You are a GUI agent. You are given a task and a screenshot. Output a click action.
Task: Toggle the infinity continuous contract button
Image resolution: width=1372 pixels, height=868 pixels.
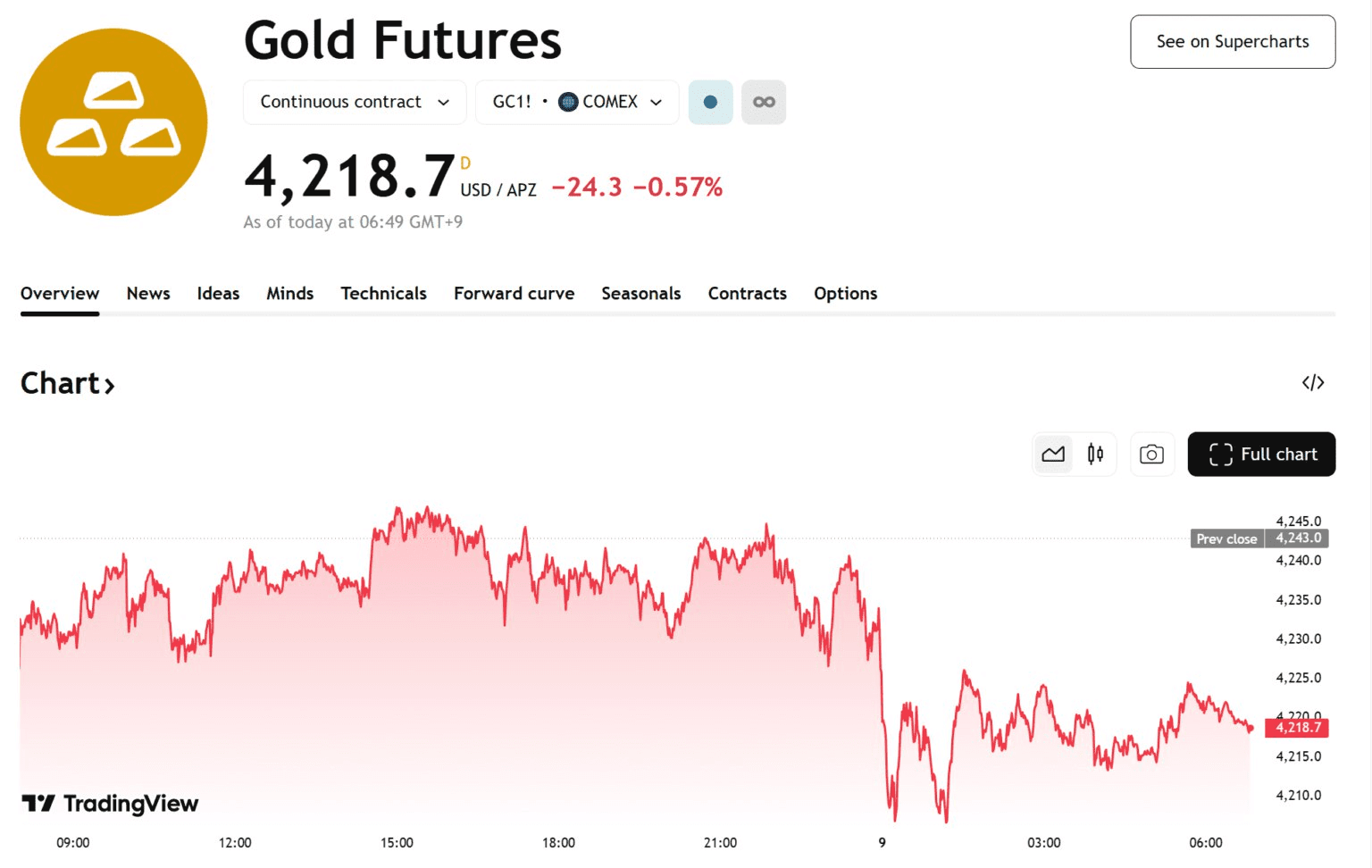[764, 102]
